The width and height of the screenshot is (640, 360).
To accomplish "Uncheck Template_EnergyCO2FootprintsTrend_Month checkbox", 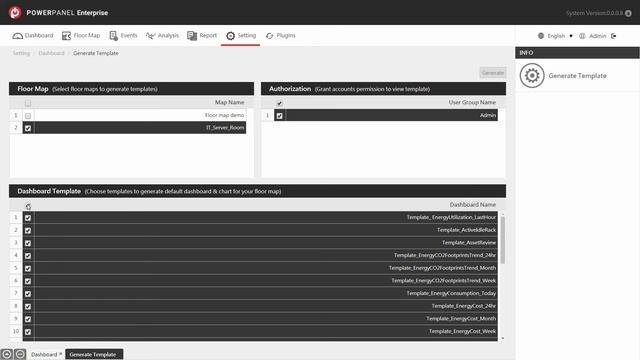I will click(x=28, y=269).
